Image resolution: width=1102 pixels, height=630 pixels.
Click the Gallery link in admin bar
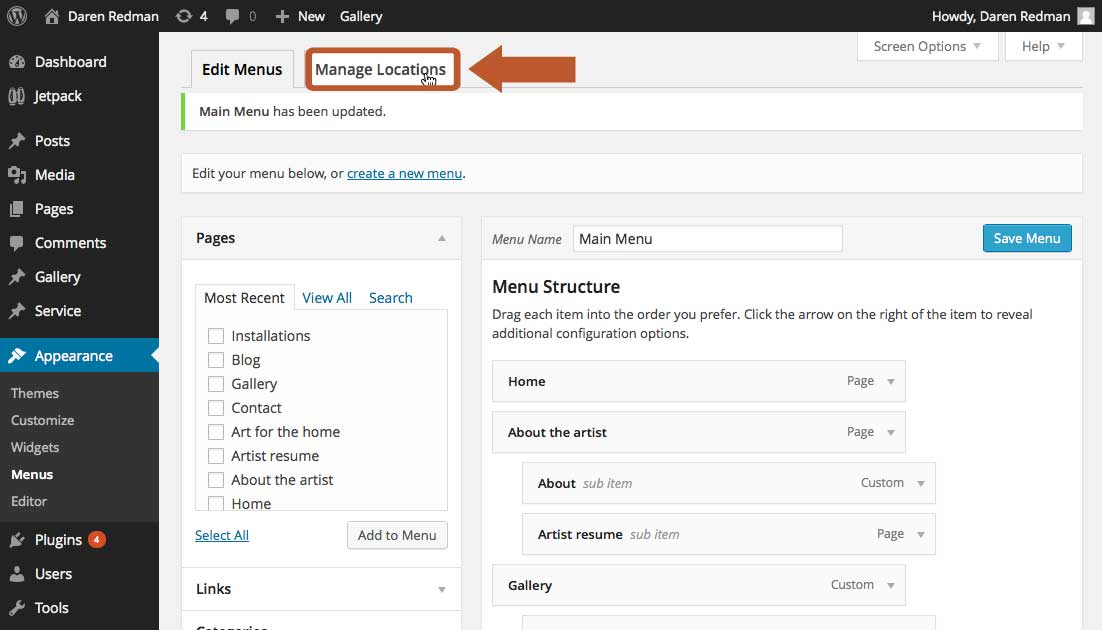point(361,16)
